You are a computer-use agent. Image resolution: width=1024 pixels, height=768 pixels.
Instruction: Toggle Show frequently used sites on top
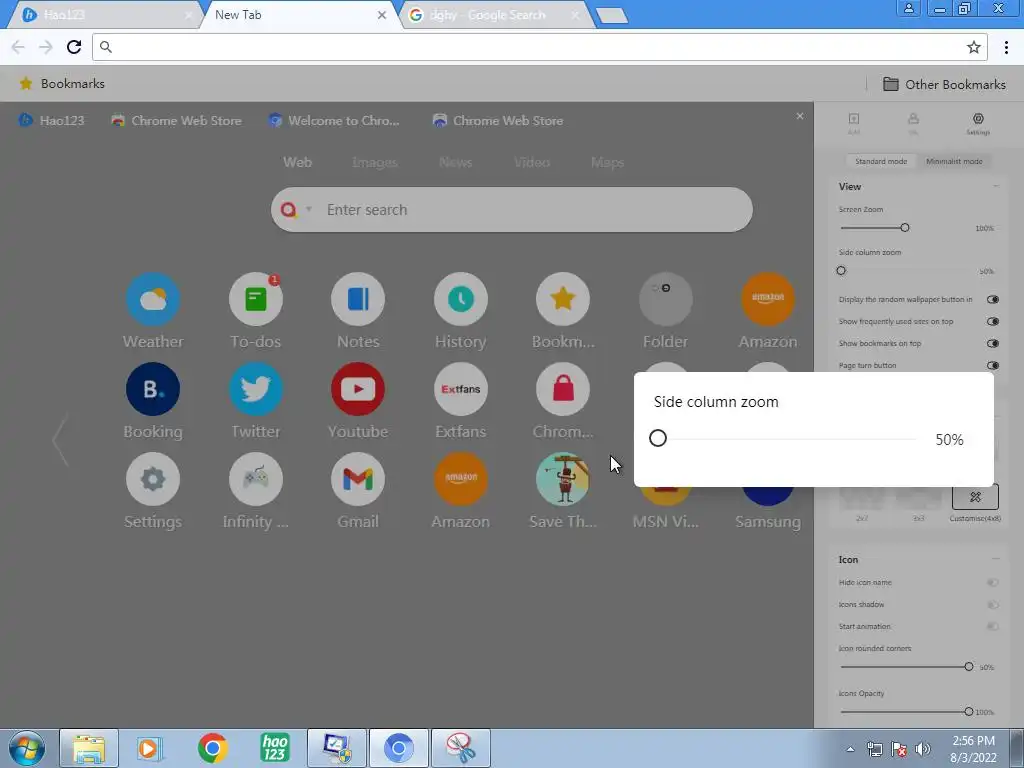pyautogui.click(x=993, y=321)
